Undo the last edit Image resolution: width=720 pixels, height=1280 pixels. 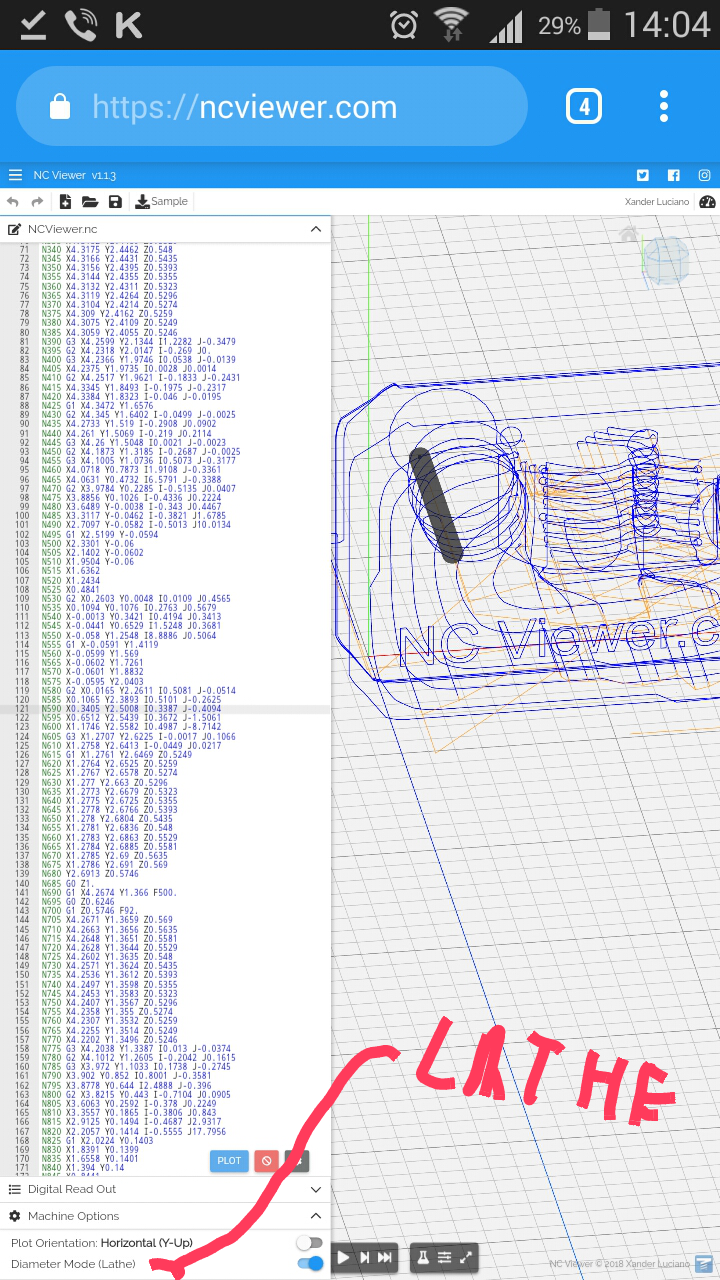coord(13,202)
